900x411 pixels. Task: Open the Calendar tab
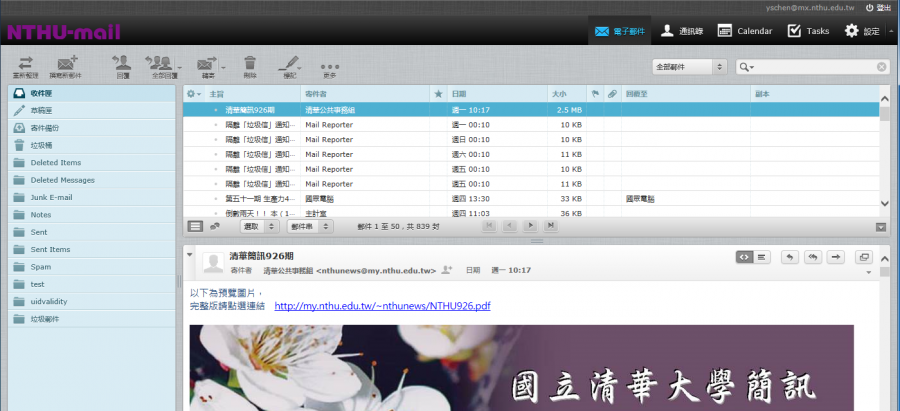[745, 31]
